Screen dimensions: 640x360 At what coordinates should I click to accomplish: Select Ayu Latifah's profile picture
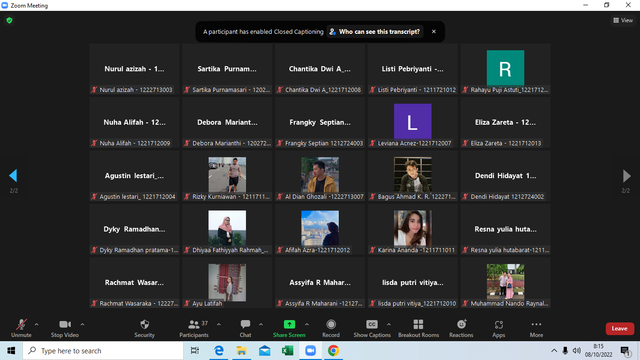pos(227,282)
